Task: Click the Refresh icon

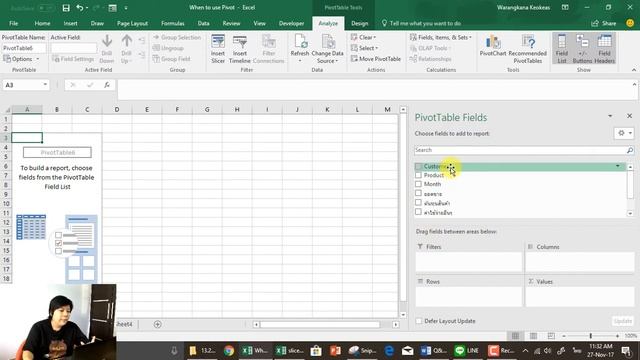Action: click(300, 49)
